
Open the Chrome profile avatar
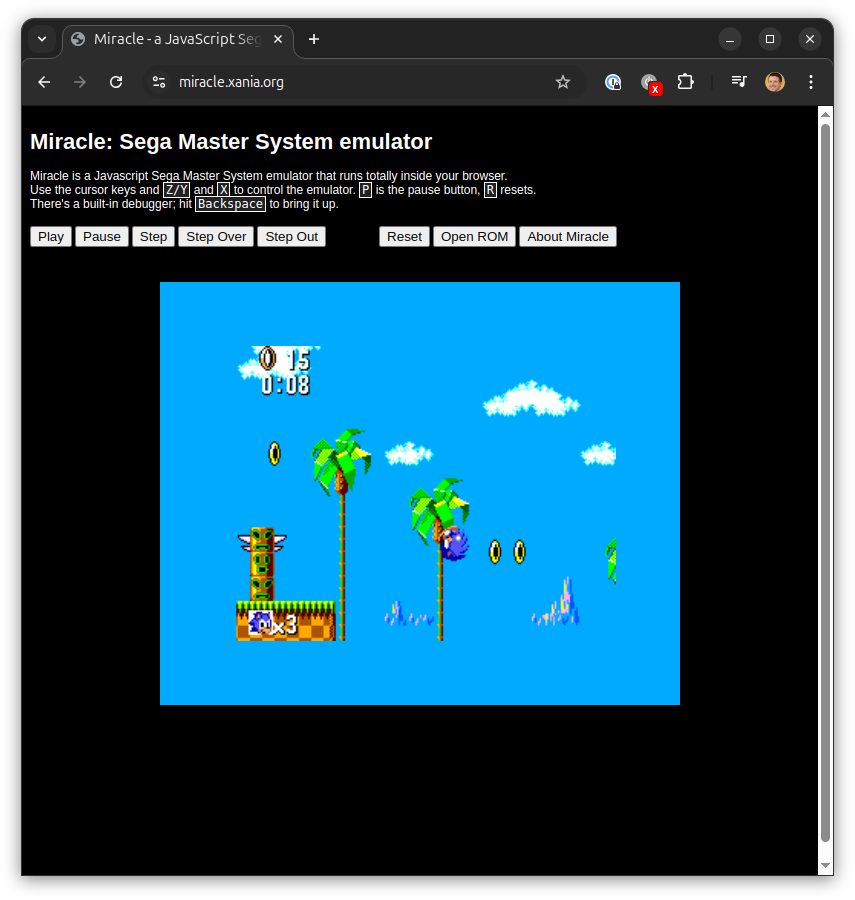coord(775,82)
